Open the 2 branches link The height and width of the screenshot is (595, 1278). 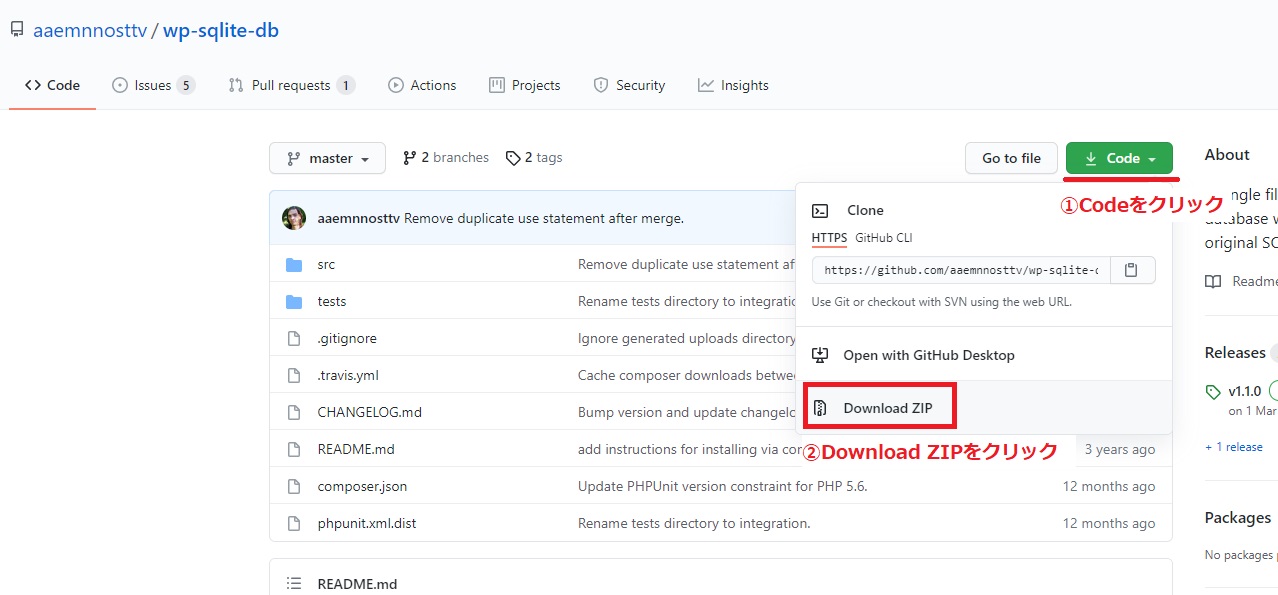pyautogui.click(x=446, y=158)
